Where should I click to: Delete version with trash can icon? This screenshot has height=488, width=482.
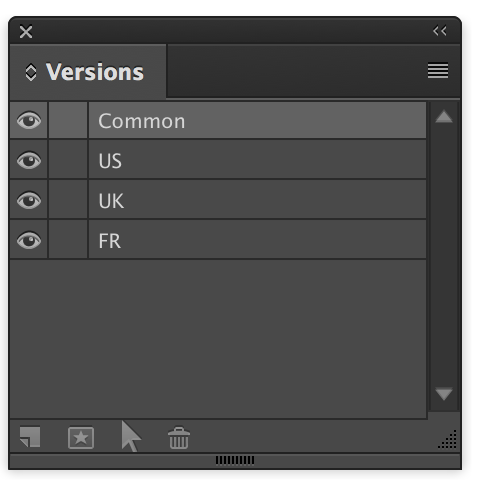point(179,438)
